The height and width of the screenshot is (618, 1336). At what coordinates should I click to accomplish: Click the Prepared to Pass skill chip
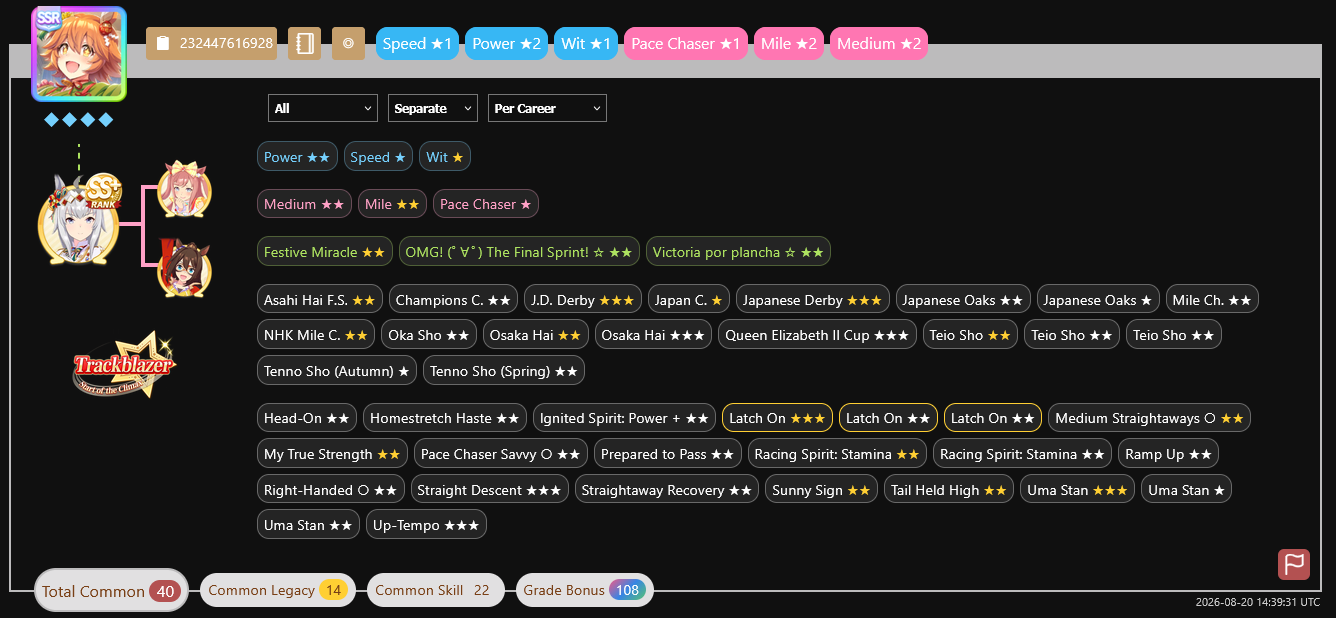pos(668,454)
